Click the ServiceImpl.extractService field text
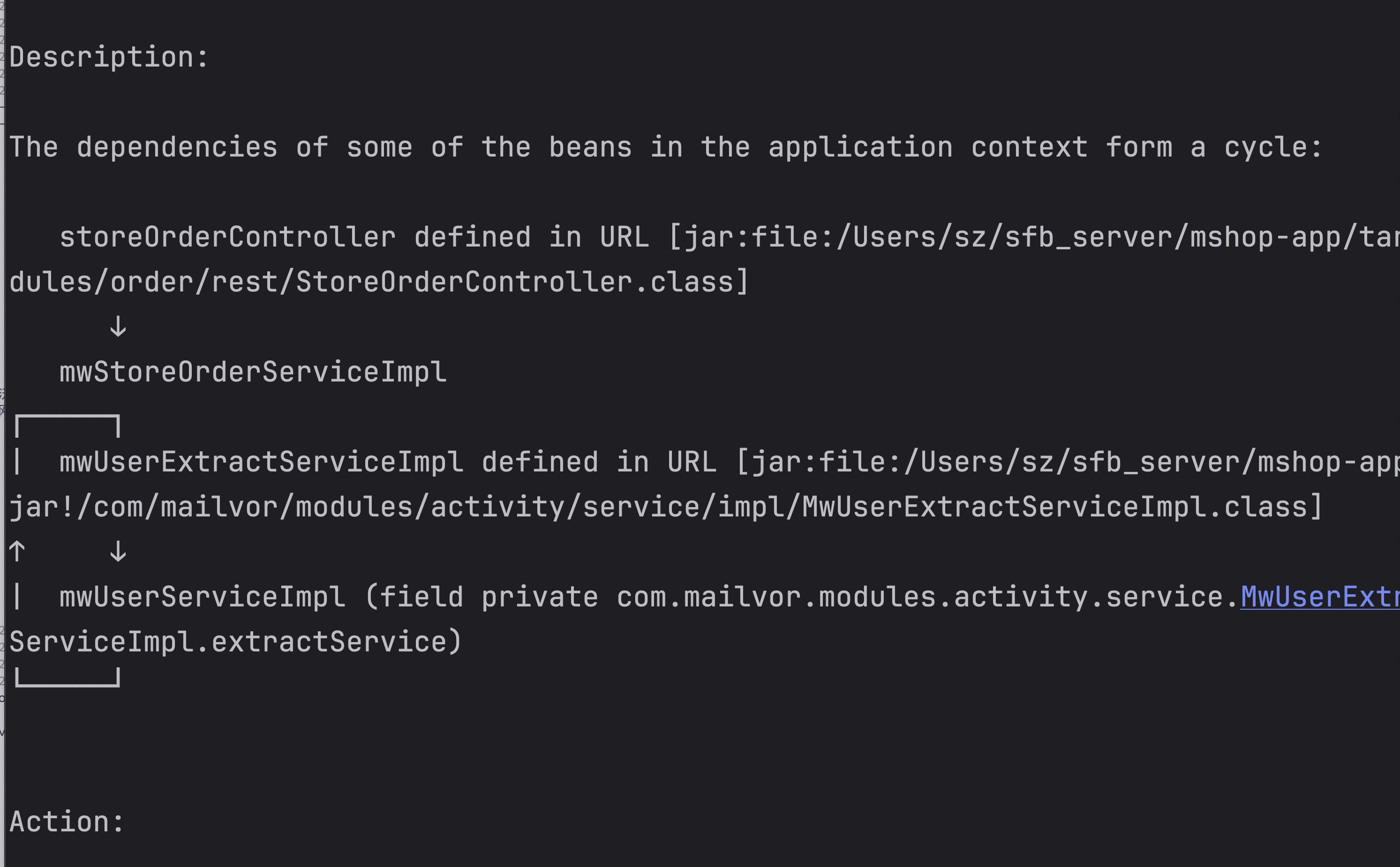Screen dimensions: 1400x867 pyautogui.click(x=235, y=642)
